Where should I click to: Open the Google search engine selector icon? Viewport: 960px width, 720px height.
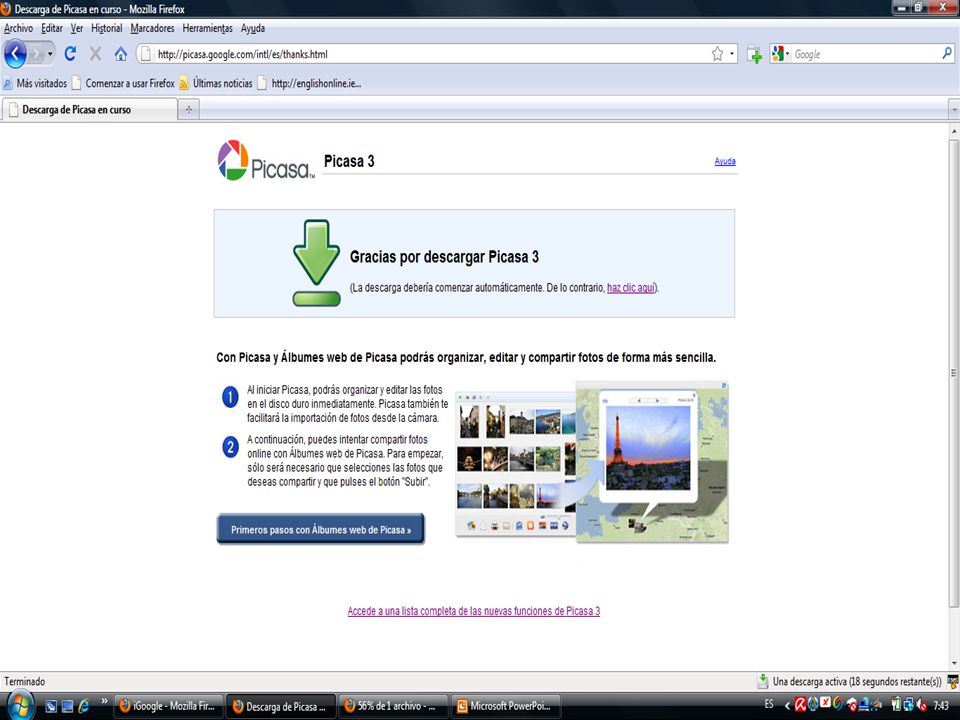tap(778, 54)
